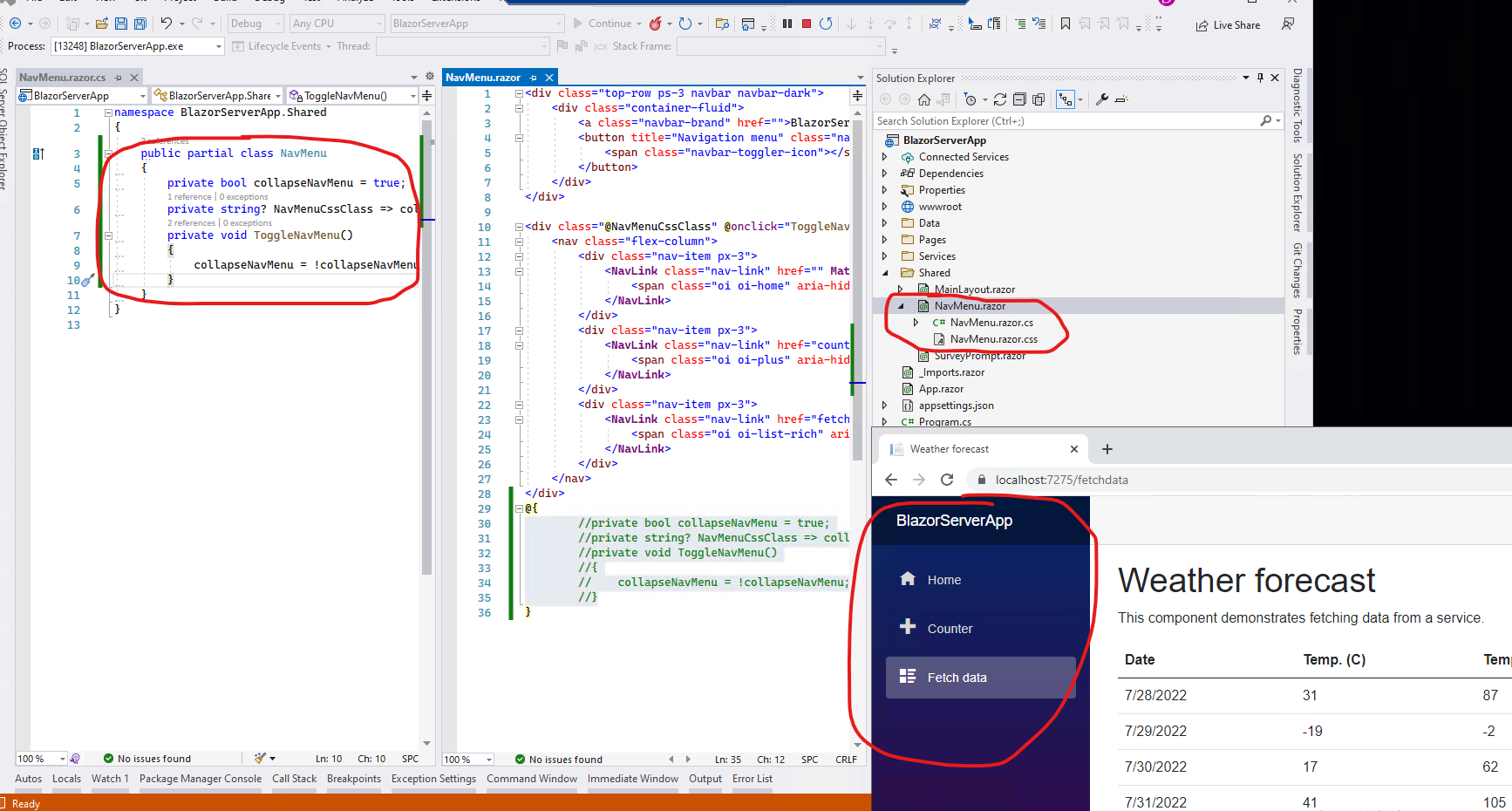Open the Package Manager Console tab
Image resolution: width=1512 pixels, height=811 pixels.
click(x=201, y=779)
